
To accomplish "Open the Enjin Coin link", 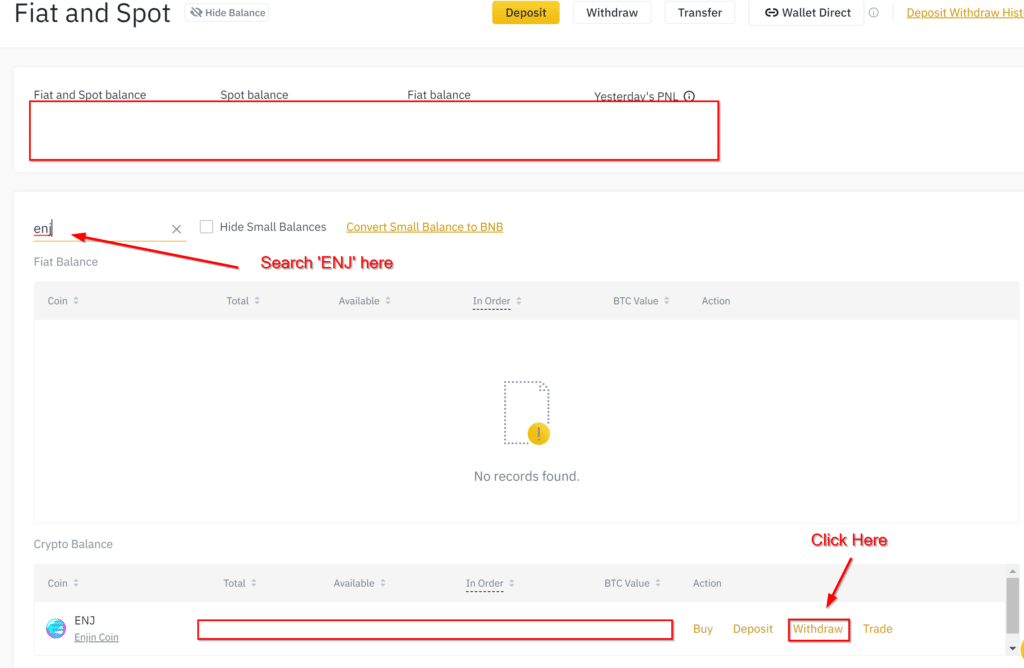I will click(x=96, y=637).
